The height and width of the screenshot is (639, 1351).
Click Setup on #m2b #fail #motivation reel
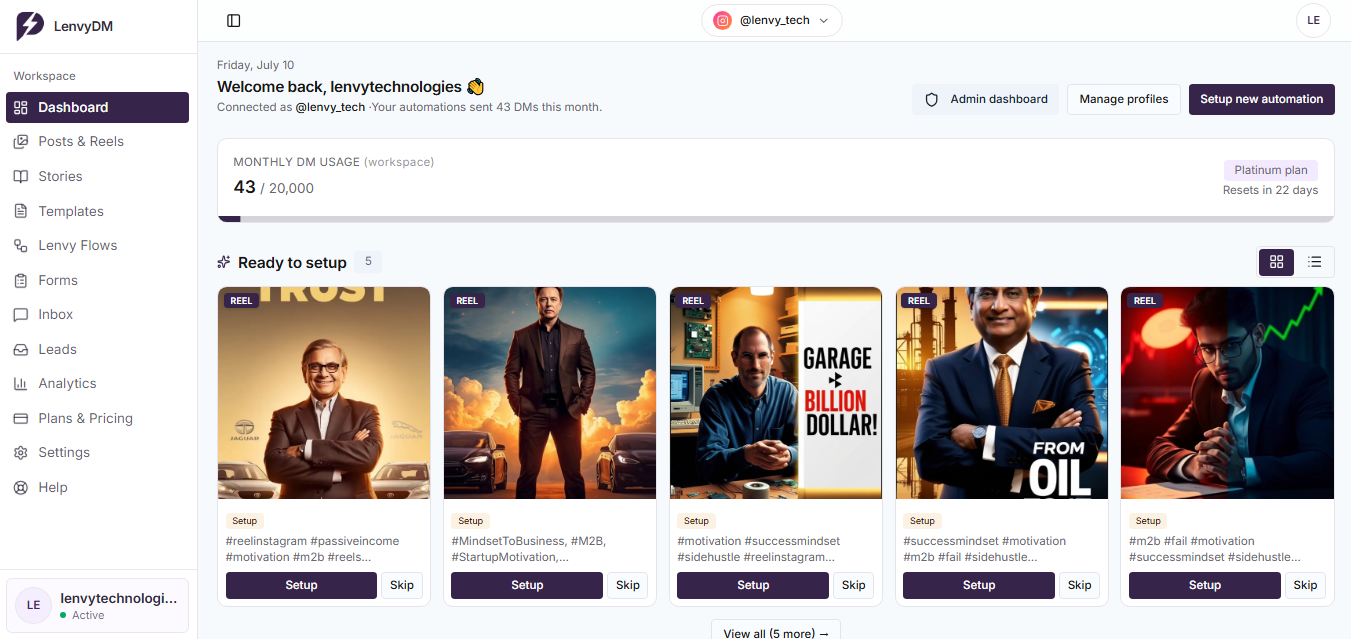tap(1205, 585)
